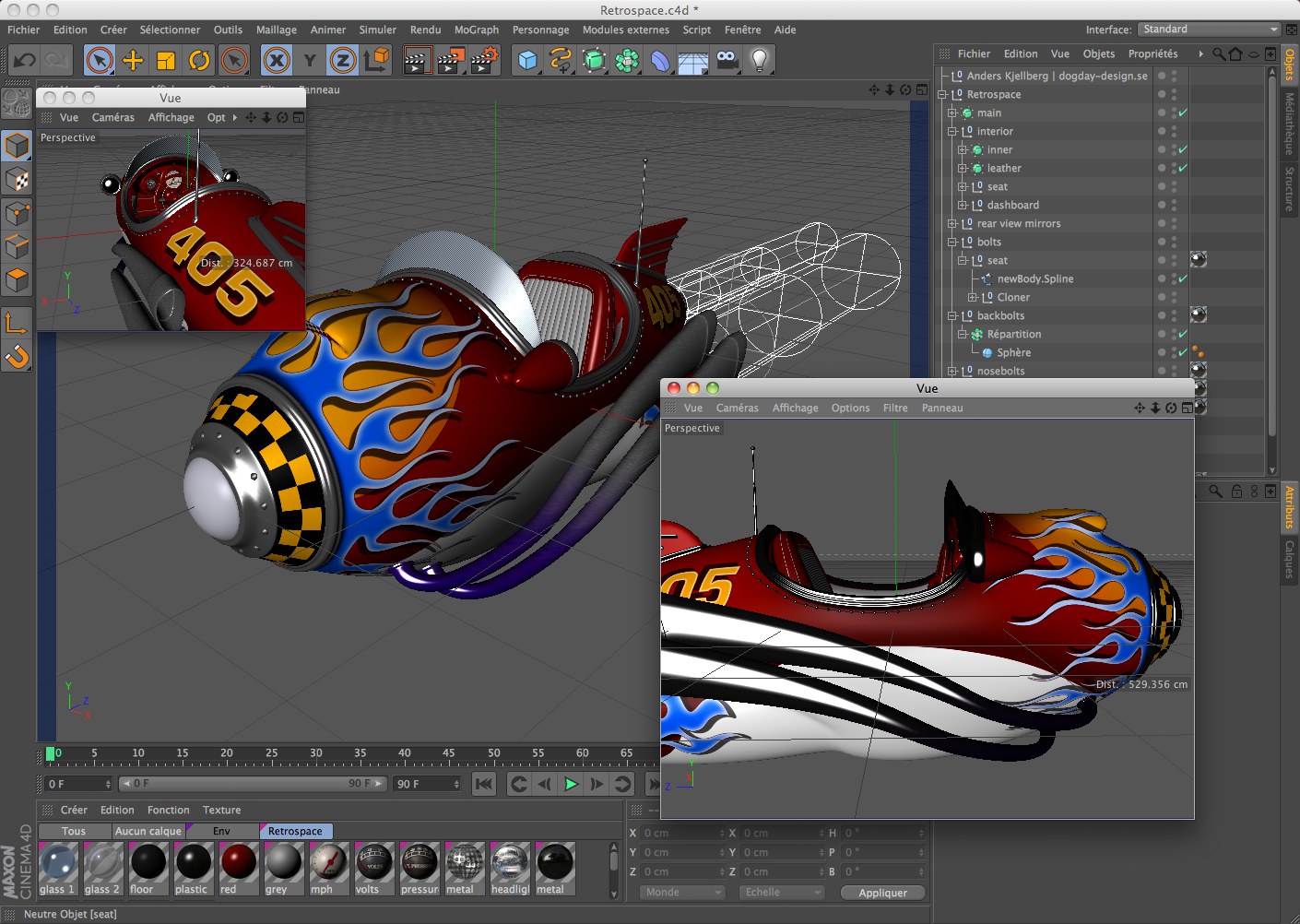Open the Monde coordinate dropdown
The image size is (1300, 924).
tap(682, 893)
